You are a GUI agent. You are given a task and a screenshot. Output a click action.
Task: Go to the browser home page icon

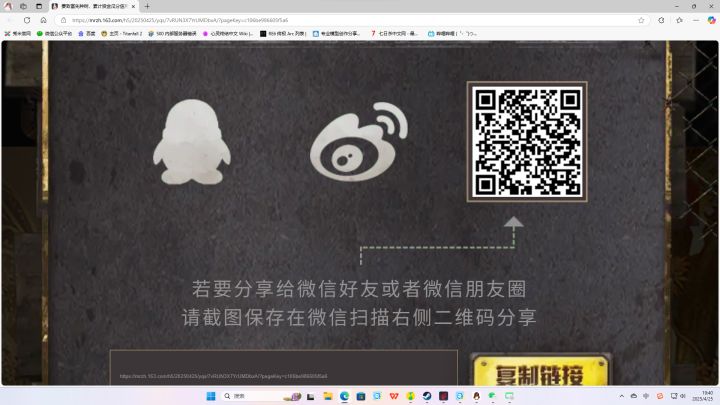tap(43, 20)
